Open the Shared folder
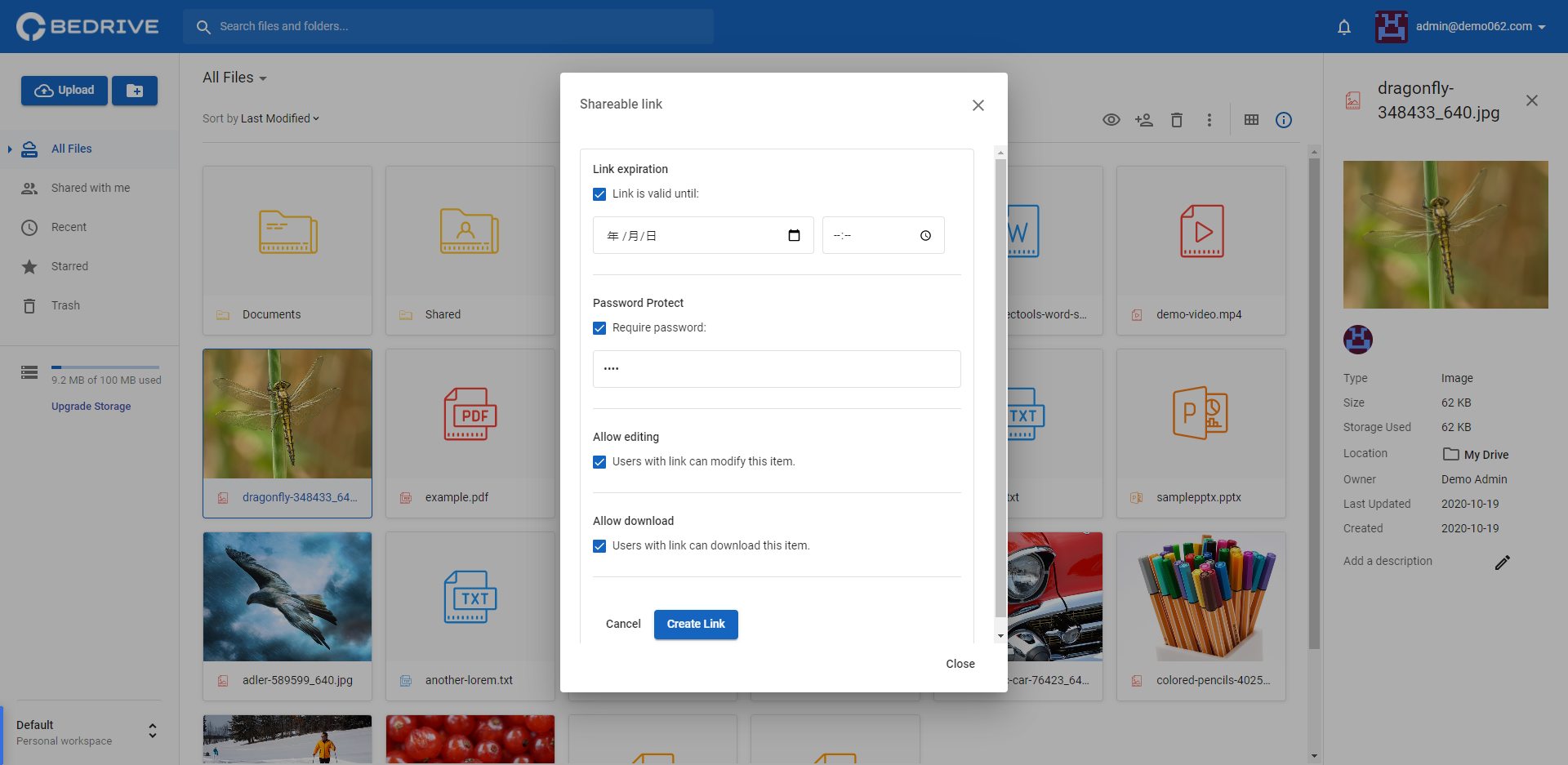 [x=470, y=251]
